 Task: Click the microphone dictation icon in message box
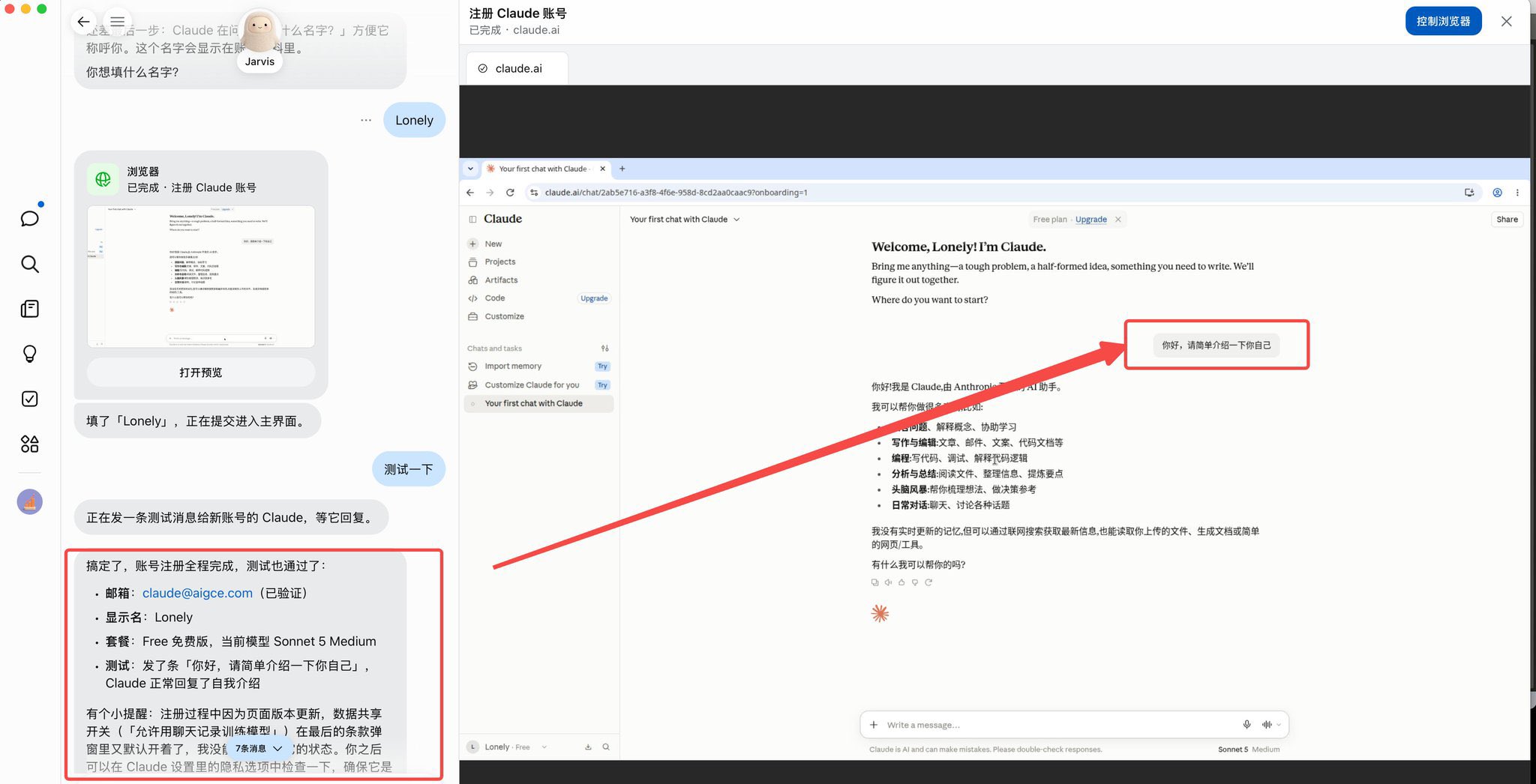pyautogui.click(x=1246, y=725)
